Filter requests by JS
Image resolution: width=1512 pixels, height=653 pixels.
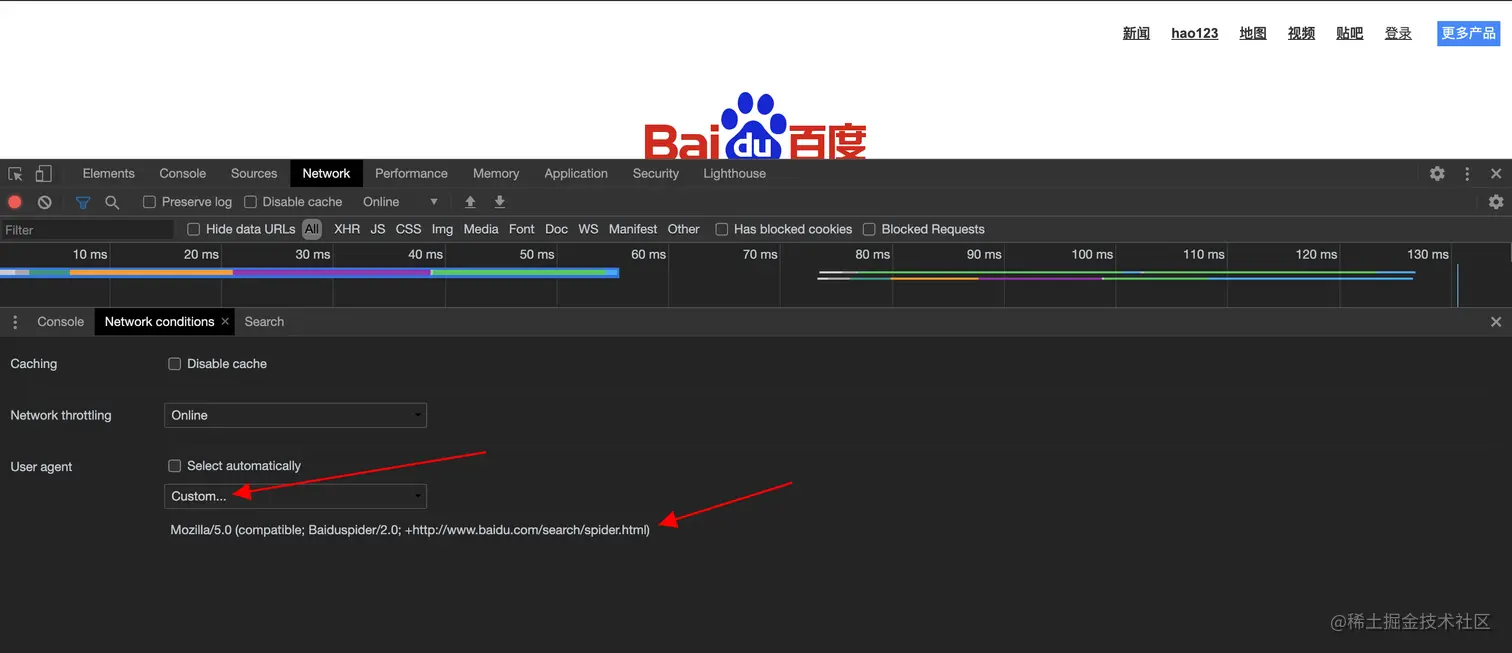pyautogui.click(x=378, y=229)
